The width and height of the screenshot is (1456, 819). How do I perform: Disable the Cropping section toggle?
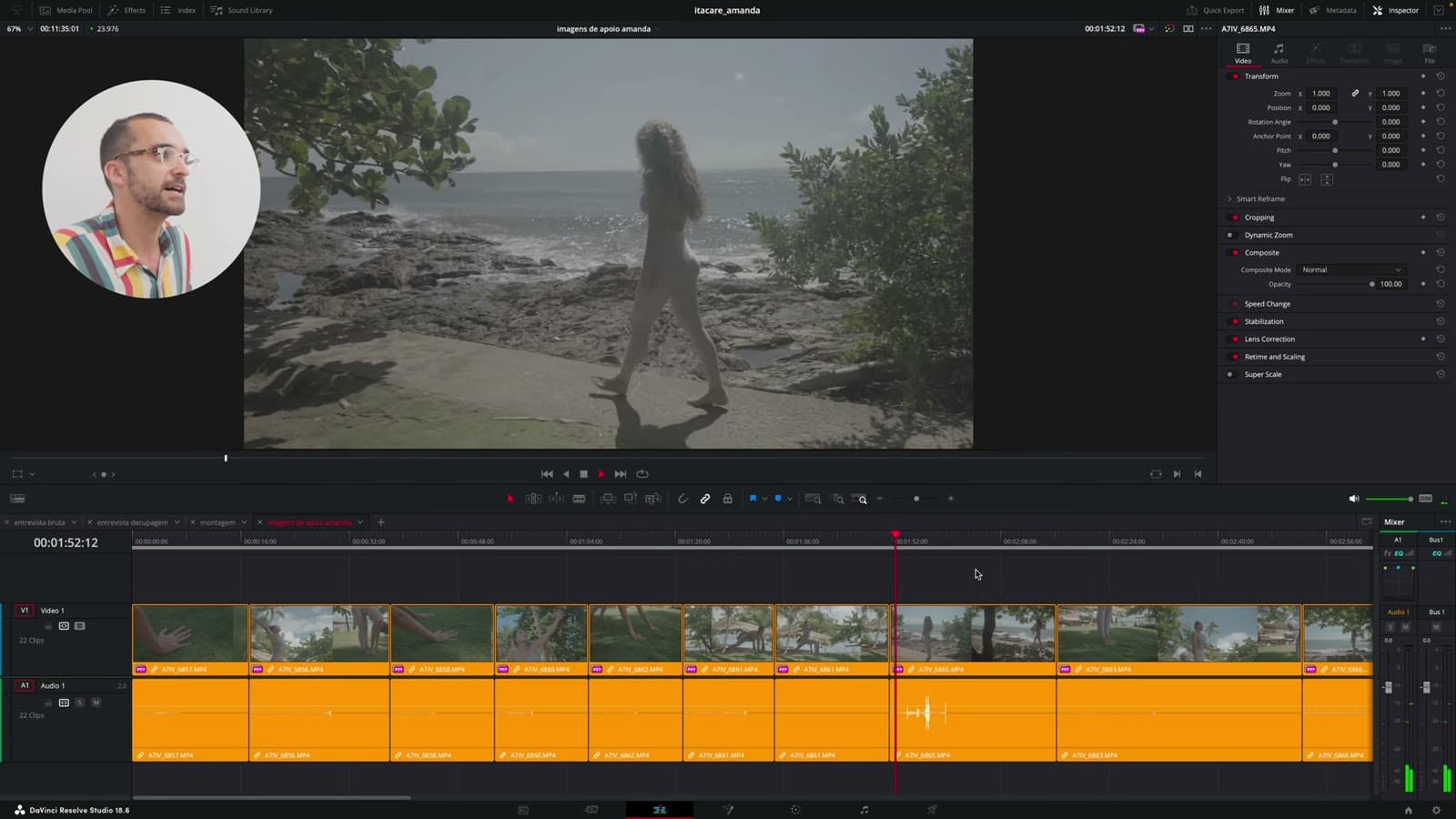pos(1234,217)
